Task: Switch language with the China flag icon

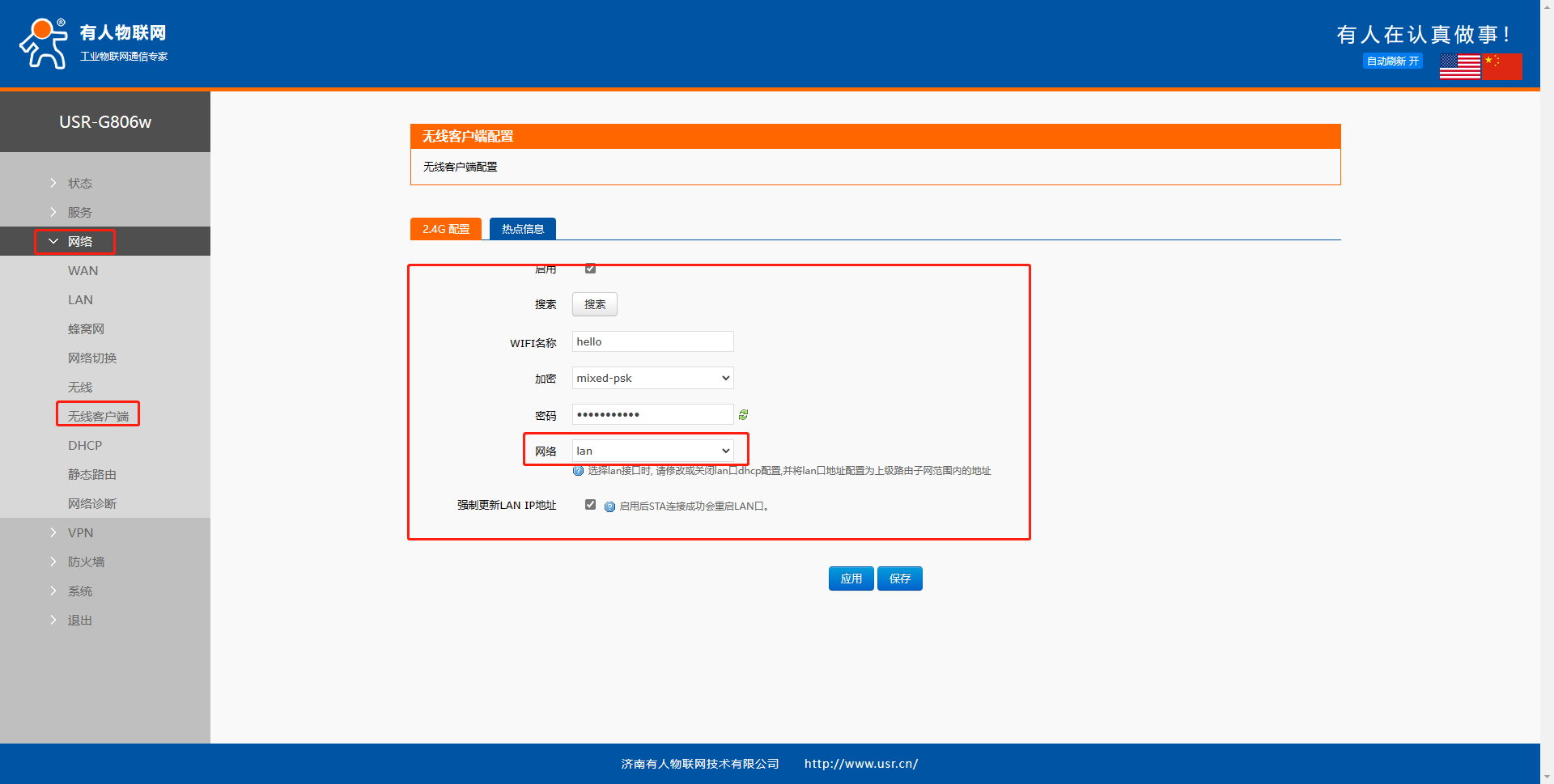Action: coord(1502,66)
